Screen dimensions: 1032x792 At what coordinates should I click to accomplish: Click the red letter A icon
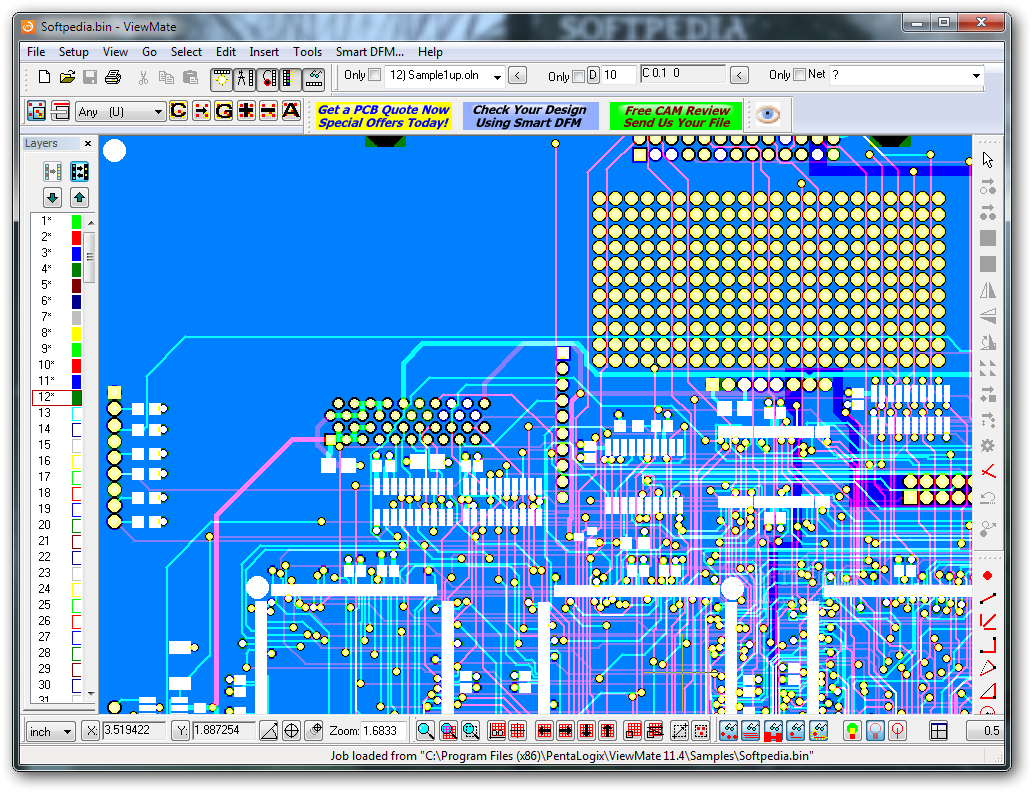point(291,111)
